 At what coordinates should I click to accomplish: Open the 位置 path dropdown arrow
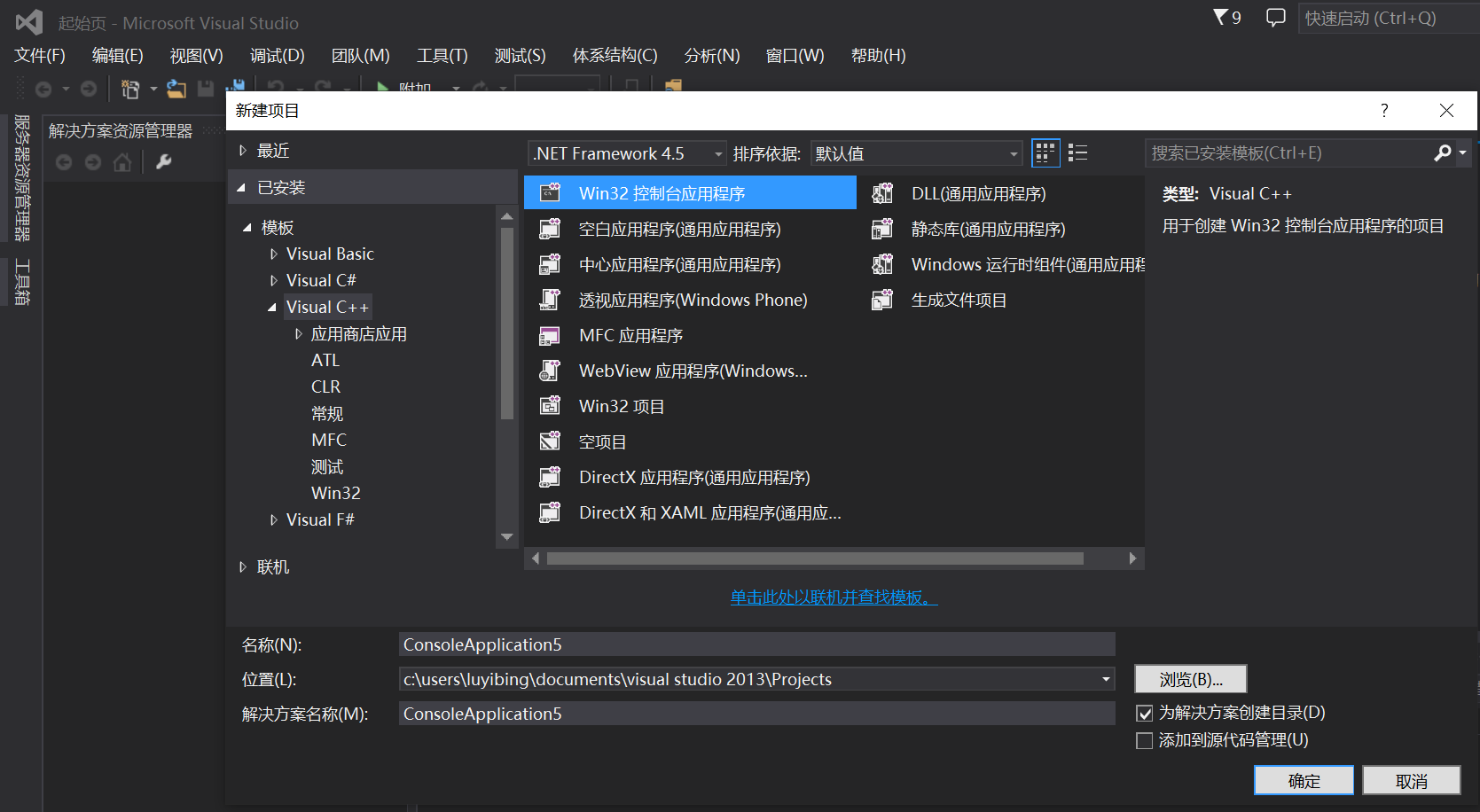coord(1106,679)
